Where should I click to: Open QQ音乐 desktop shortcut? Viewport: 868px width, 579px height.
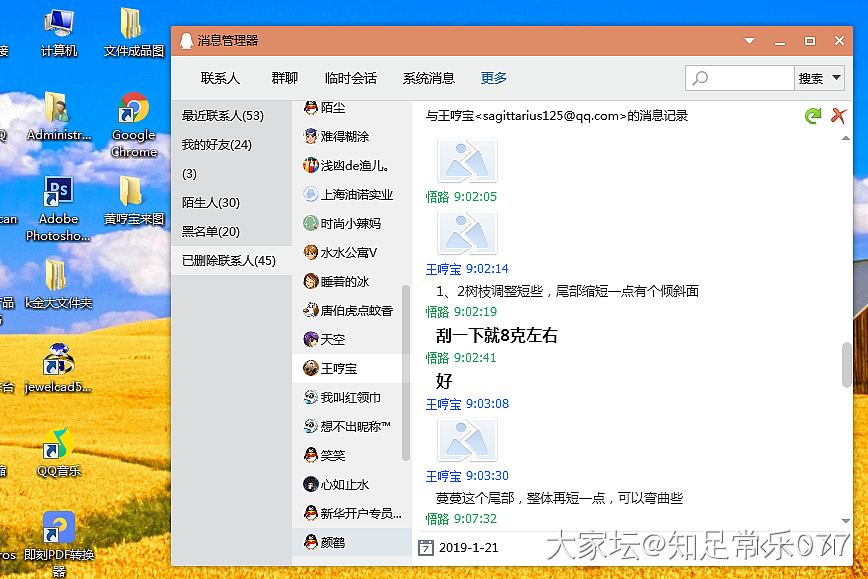59,452
